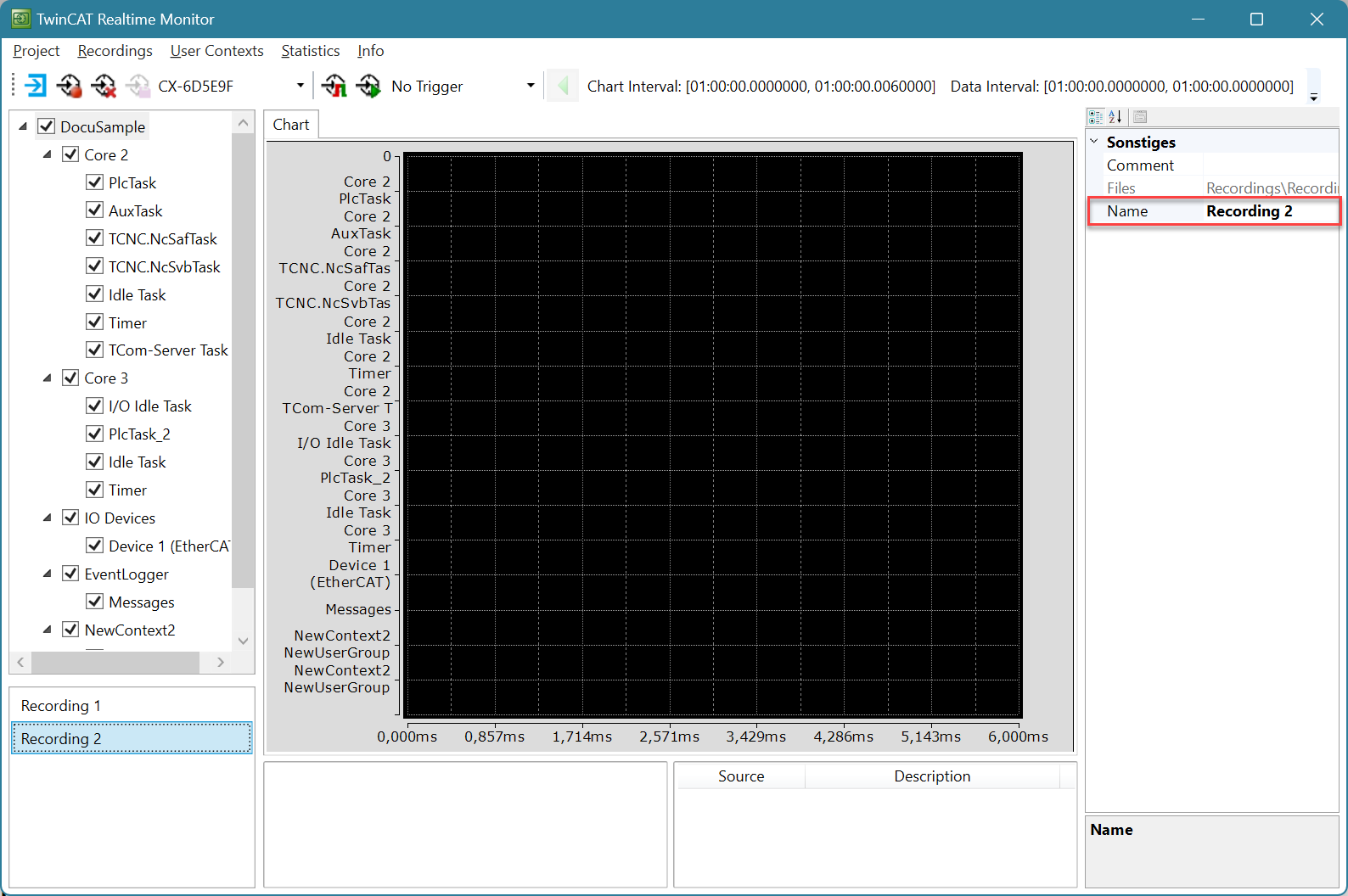Open the Info menu

(370, 51)
